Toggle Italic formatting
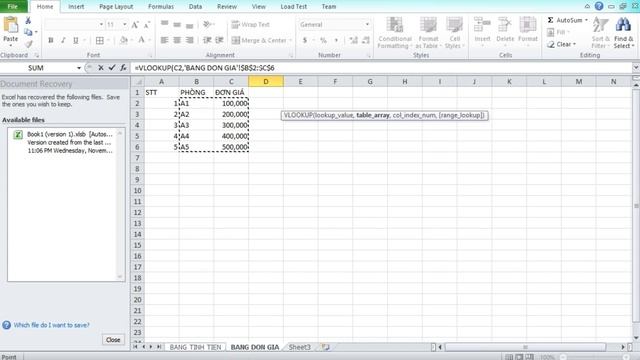Image resolution: width=640 pixels, height=360 pixels. pyautogui.click(x=63, y=40)
